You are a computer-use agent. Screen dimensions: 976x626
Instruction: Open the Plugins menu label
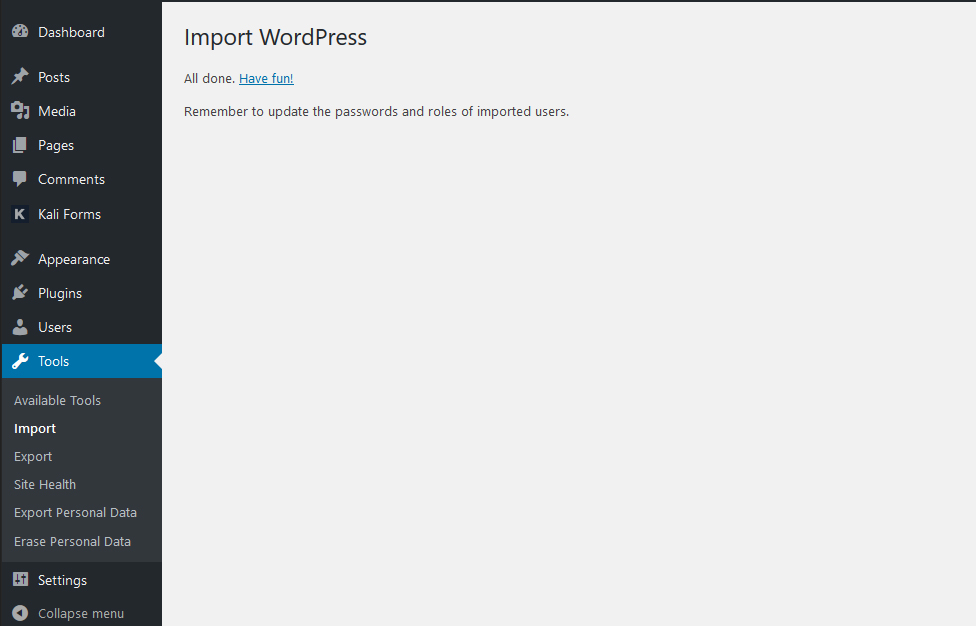click(60, 293)
